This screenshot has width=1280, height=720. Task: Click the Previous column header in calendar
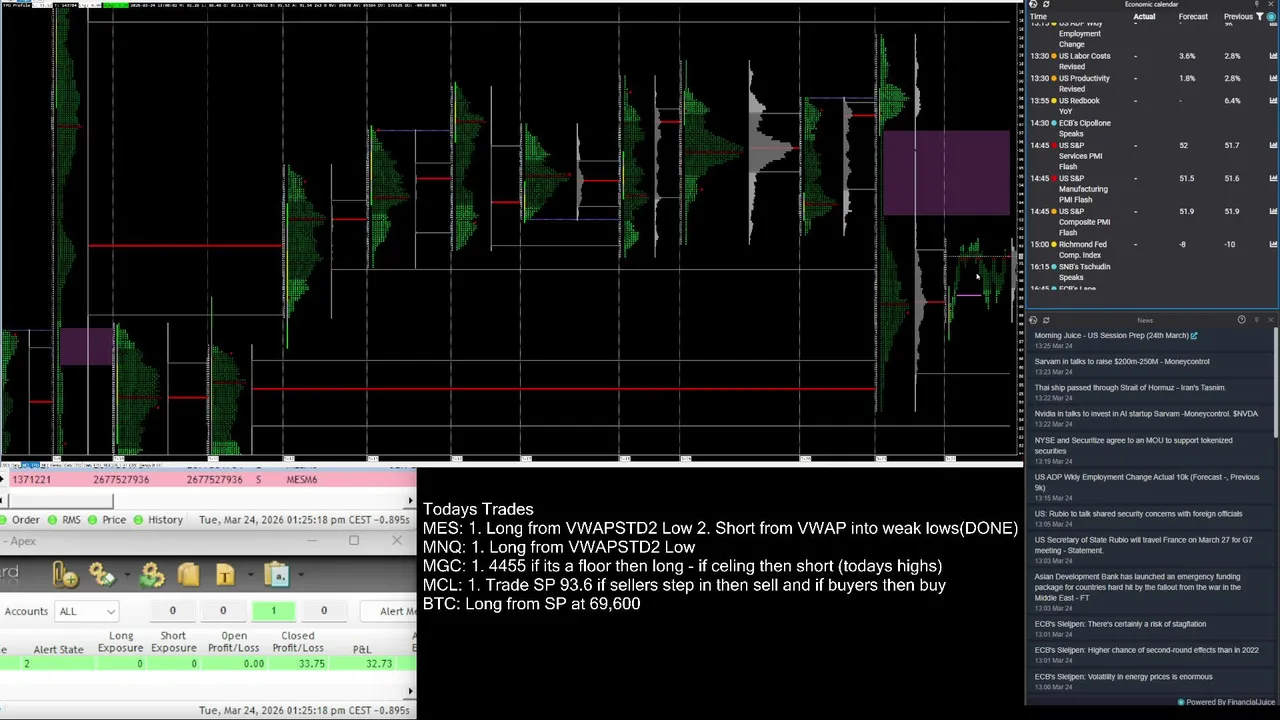1238,17
